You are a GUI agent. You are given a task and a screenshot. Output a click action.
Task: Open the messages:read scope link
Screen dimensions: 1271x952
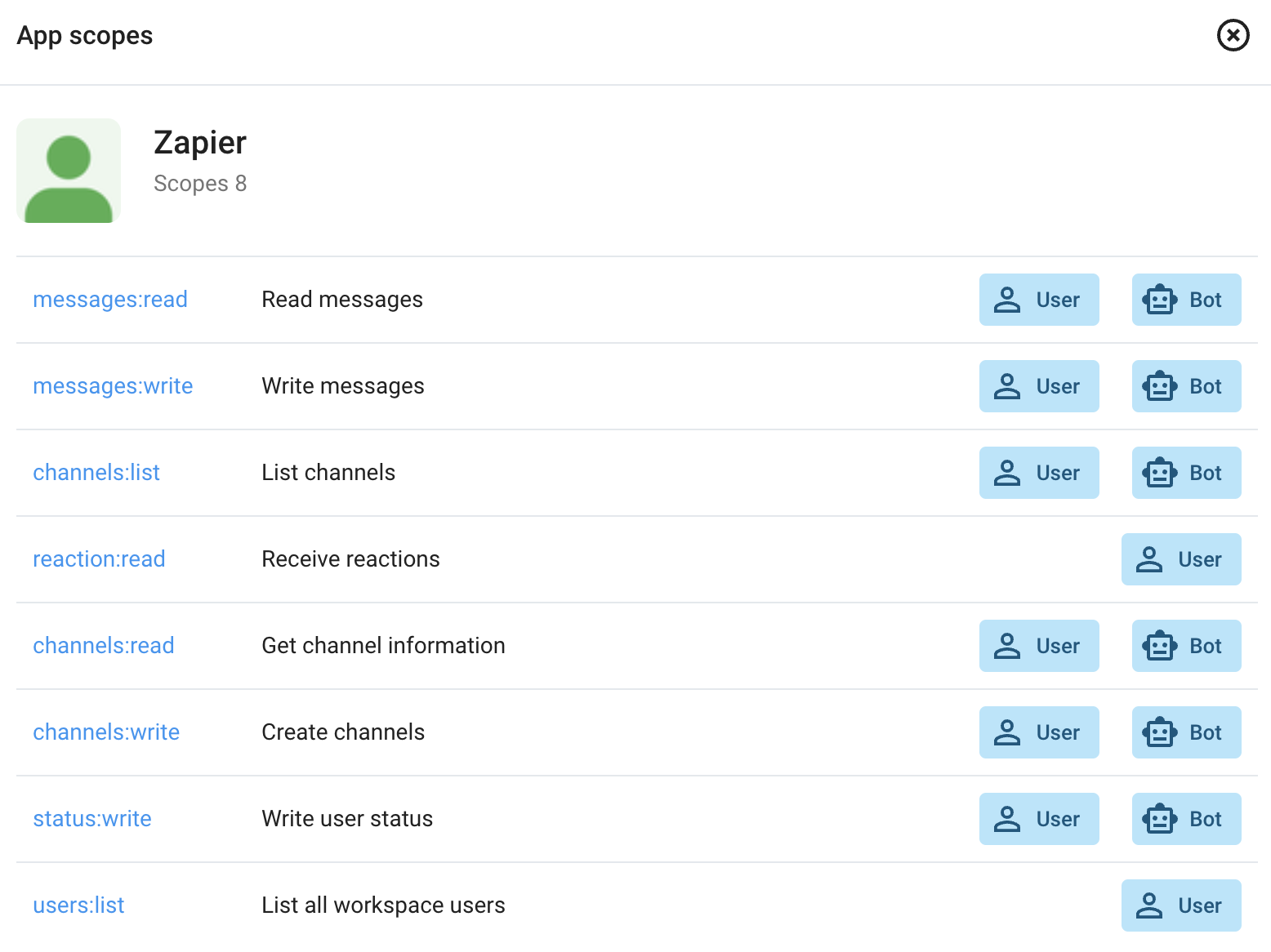pos(110,300)
